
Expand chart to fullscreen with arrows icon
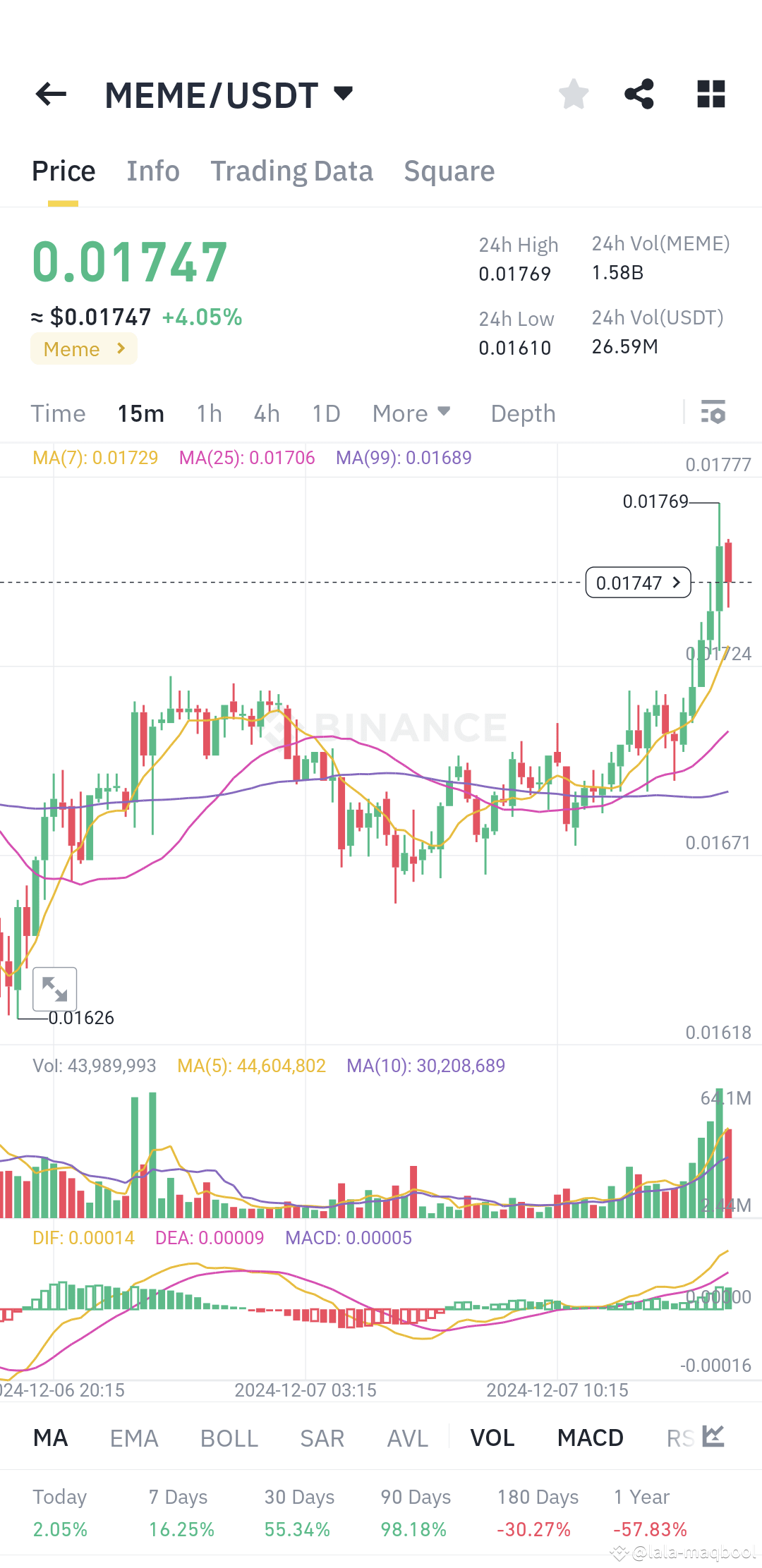pos(55,990)
